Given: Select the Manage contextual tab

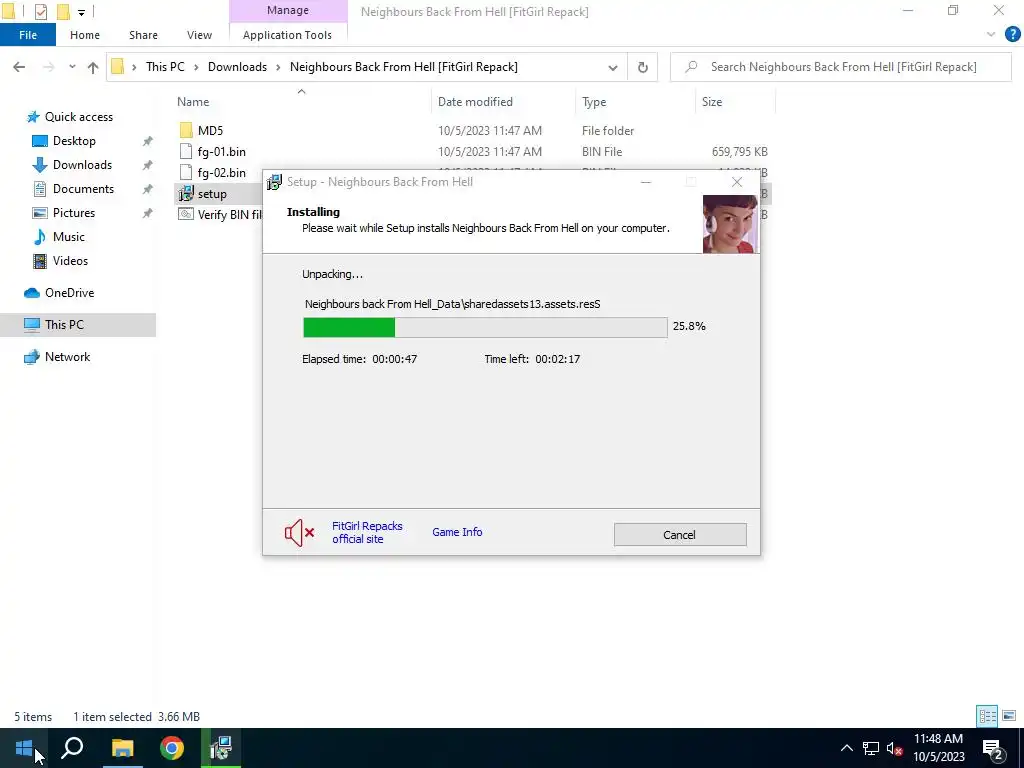Looking at the screenshot, I should point(288,10).
